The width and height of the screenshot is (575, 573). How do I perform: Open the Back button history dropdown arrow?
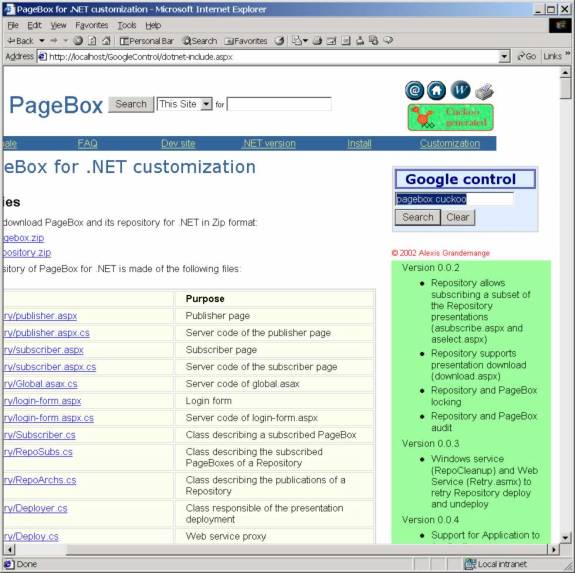(42, 41)
